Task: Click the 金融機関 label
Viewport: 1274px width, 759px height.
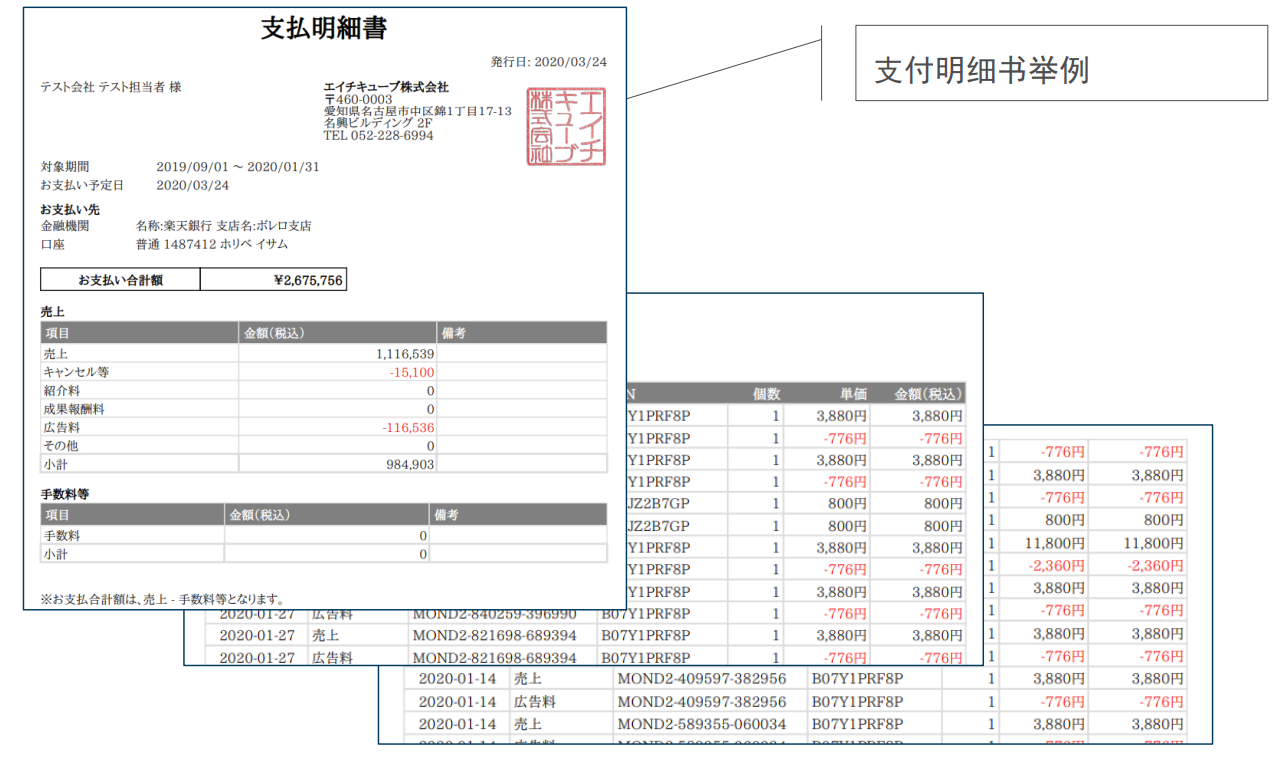Action: (x=65, y=226)
